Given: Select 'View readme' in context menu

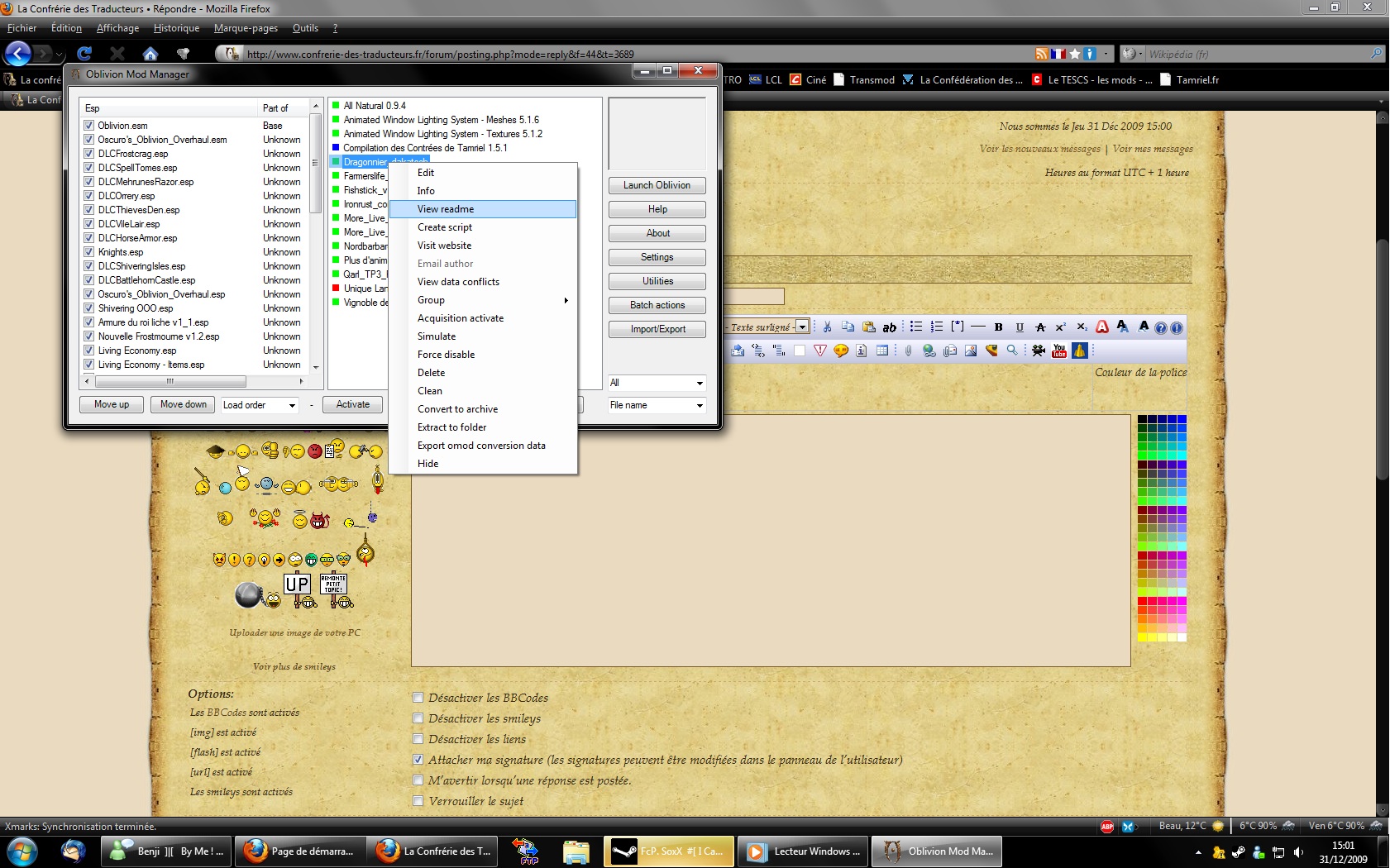Looking at the screenshot, I should point(446,209).
